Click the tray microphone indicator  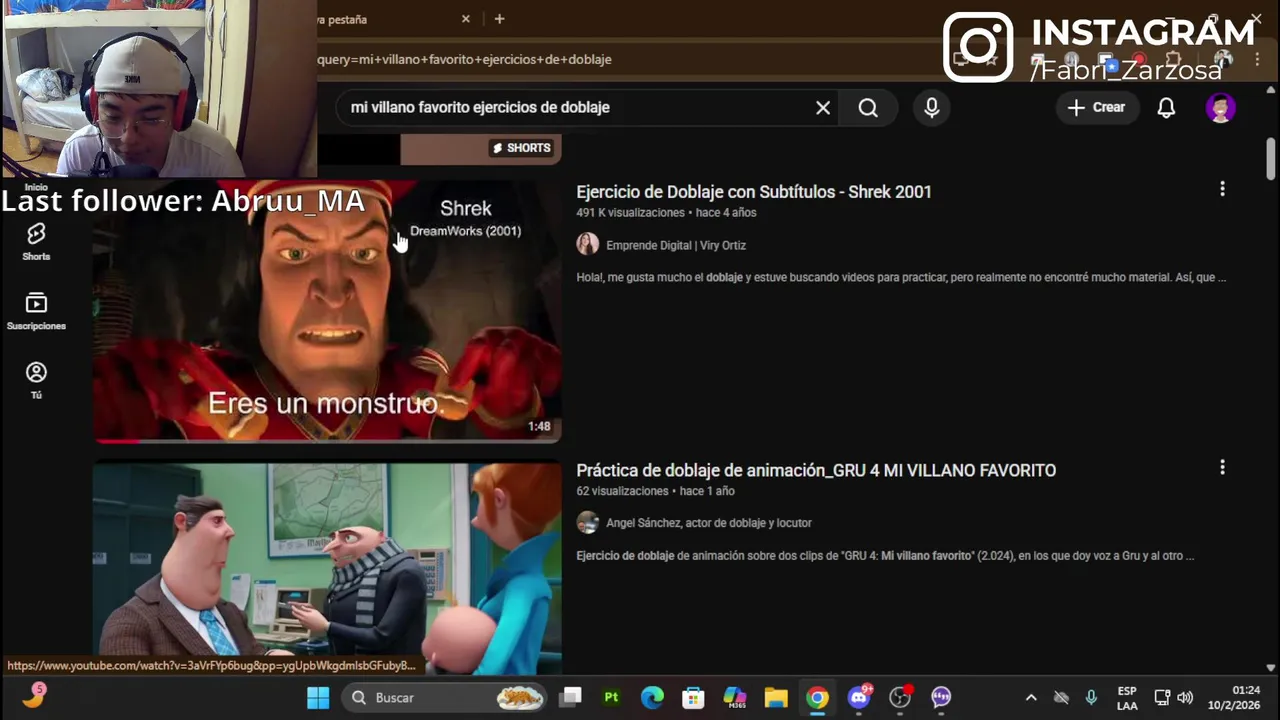point(1091,698)
